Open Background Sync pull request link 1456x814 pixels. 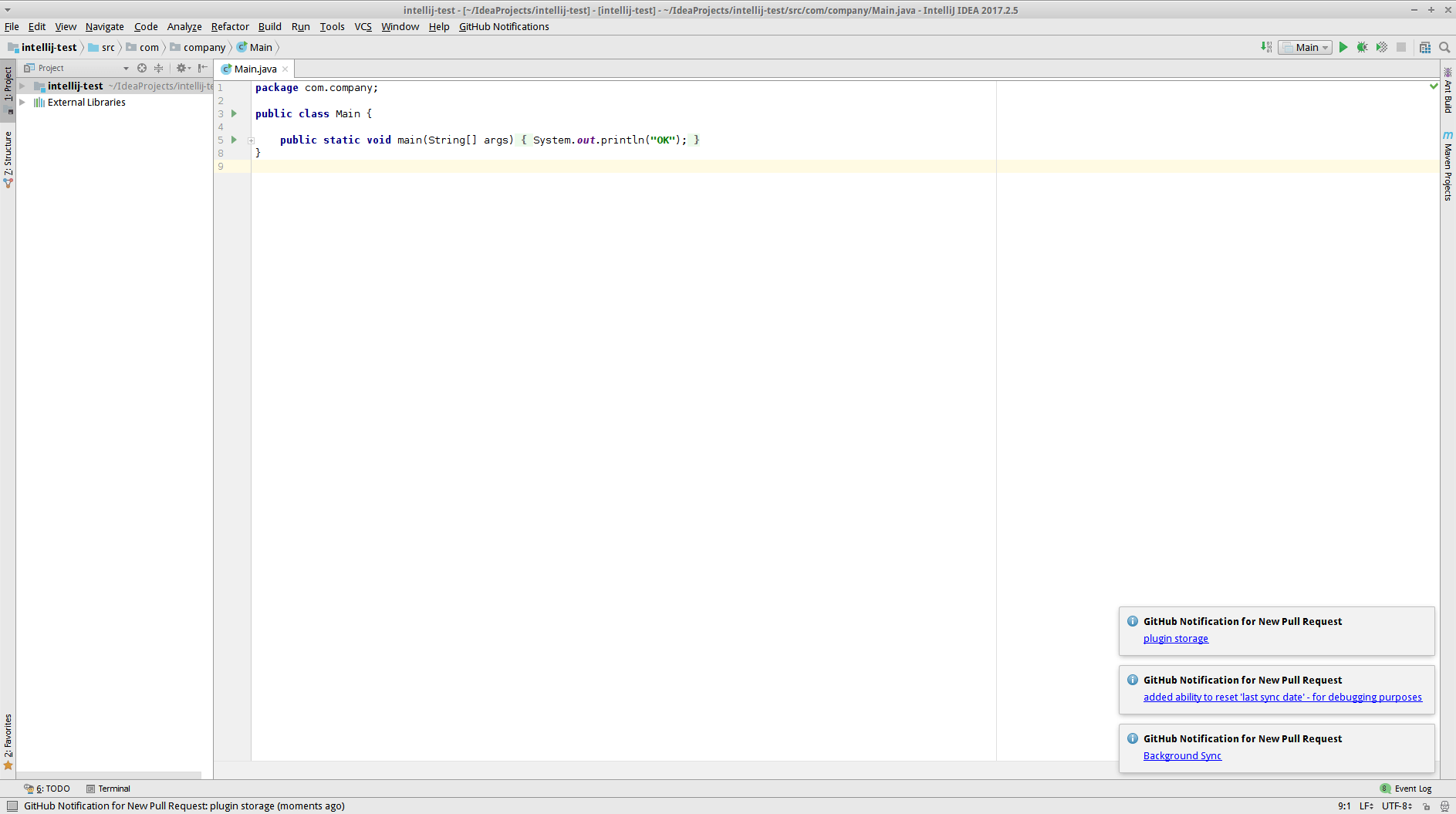(x=1182, y=755)
